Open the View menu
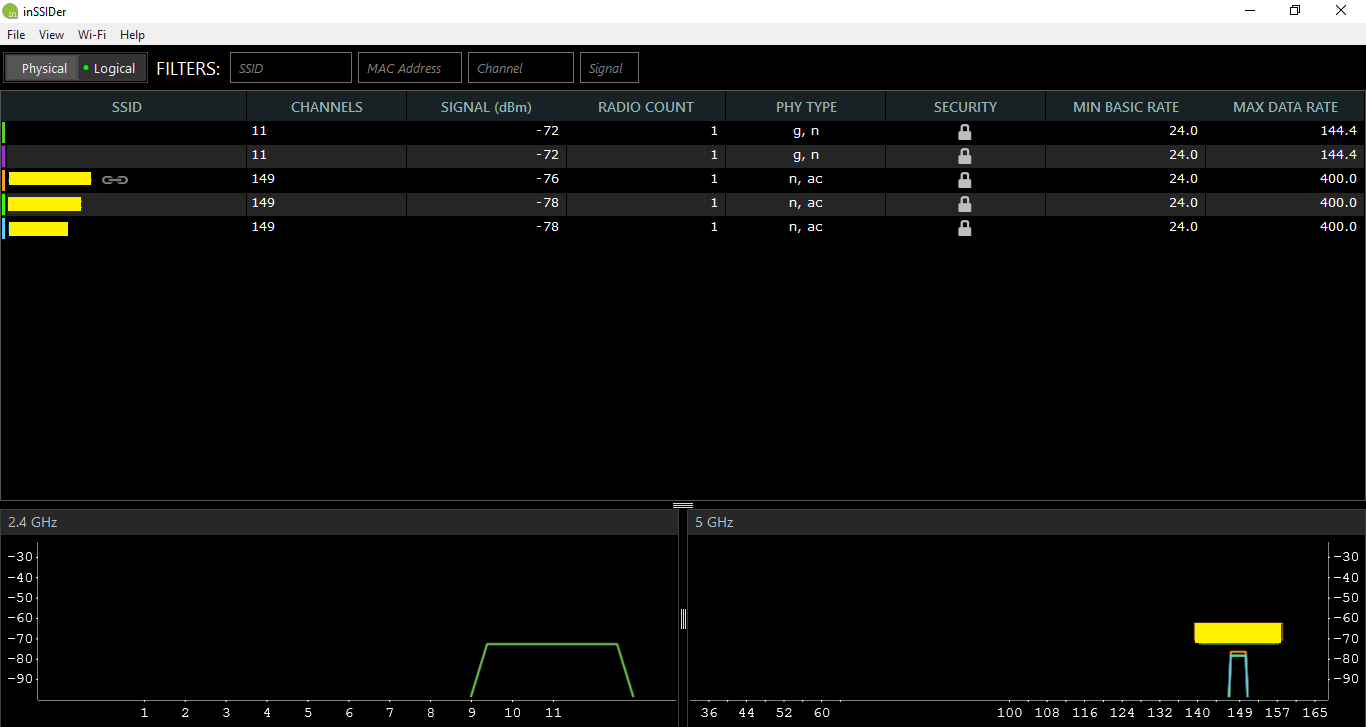The height and width of the screenshot is (727, 1366). (x=51, y=35)
